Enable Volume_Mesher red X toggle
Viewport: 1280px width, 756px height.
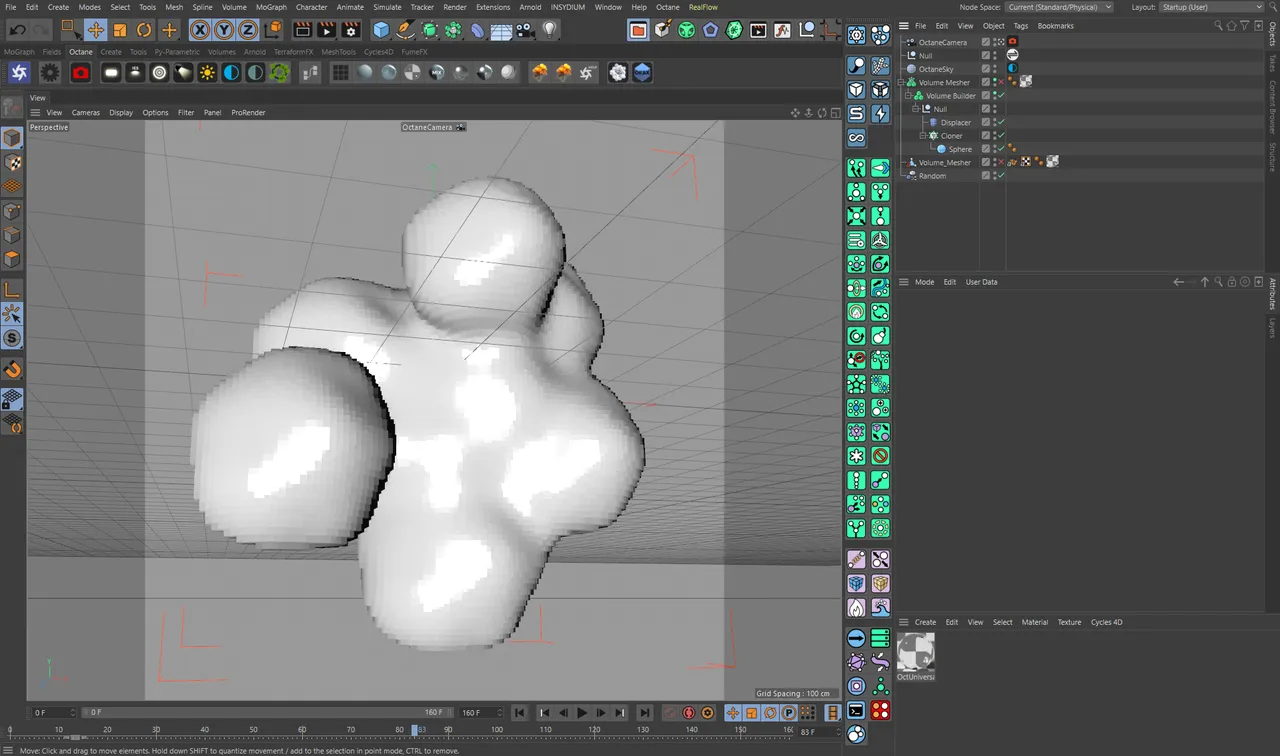[x=1001, y=162]
